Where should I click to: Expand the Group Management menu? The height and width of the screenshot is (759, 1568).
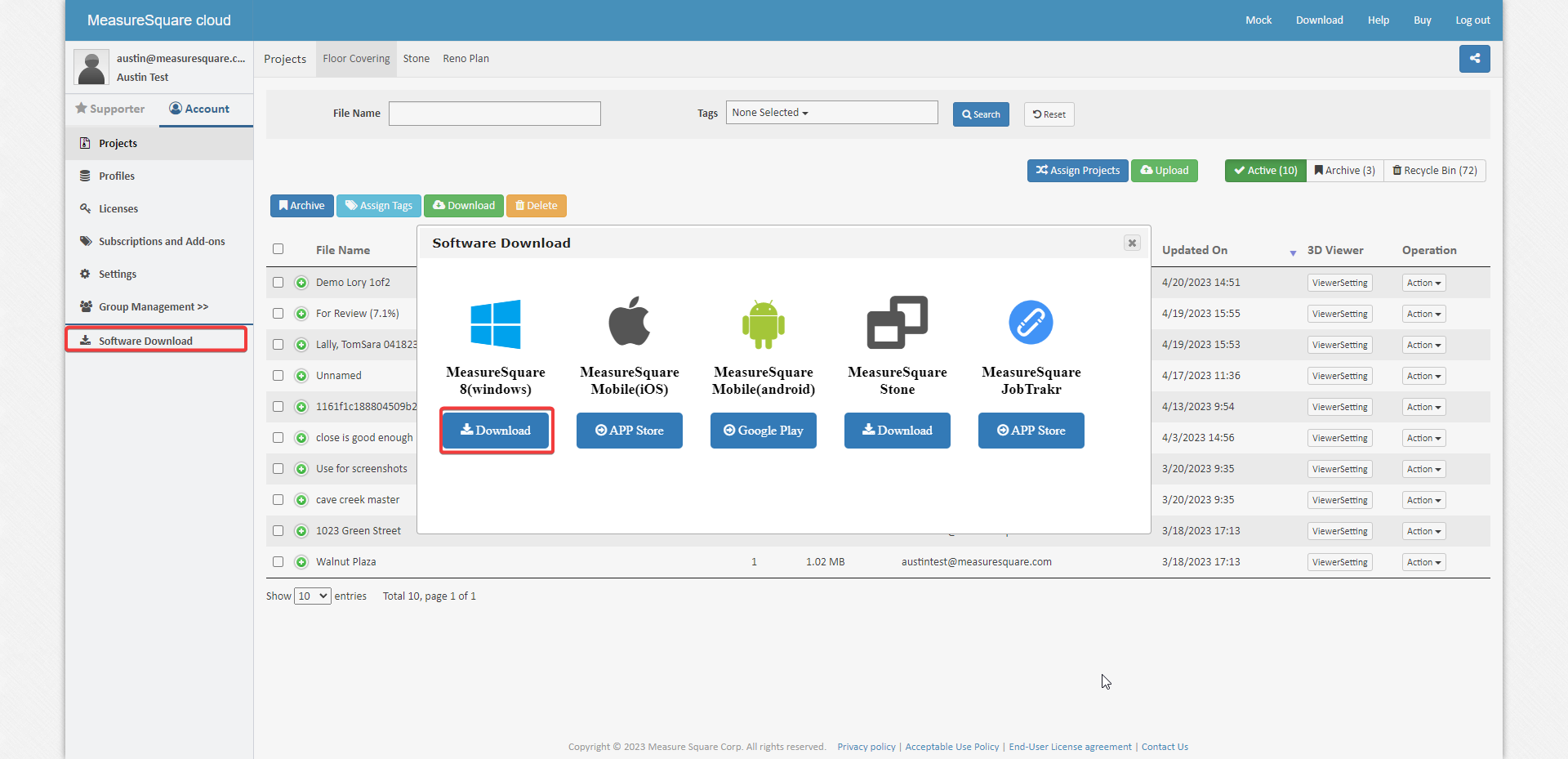click(154, 307)
